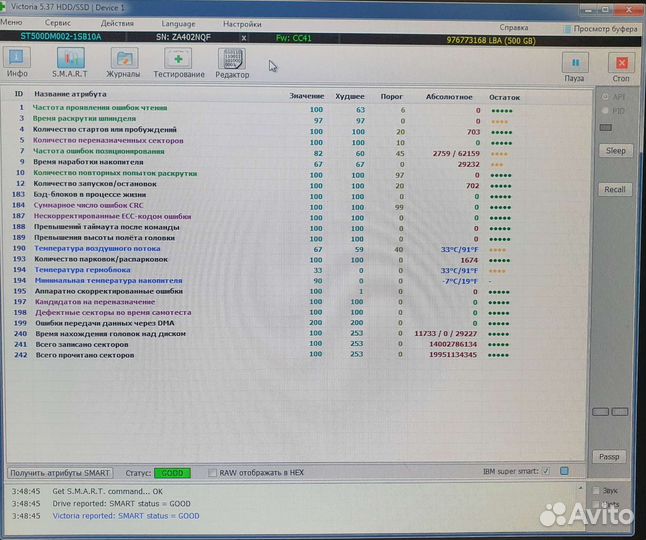Click the Получить атрибуты SMART button

[60, 472]
